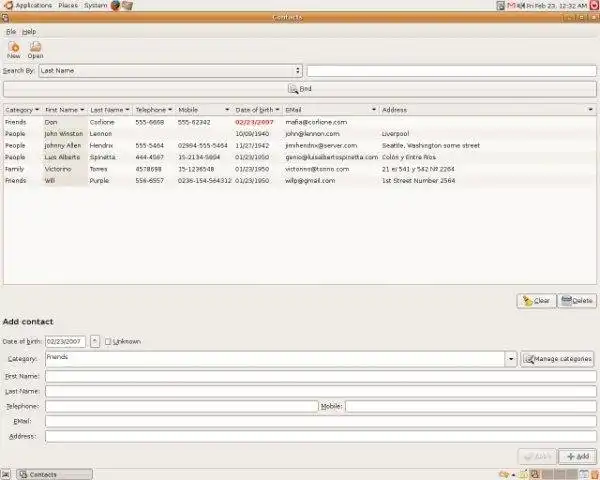
Task: Click the Find button
Action: click(300, 89)
